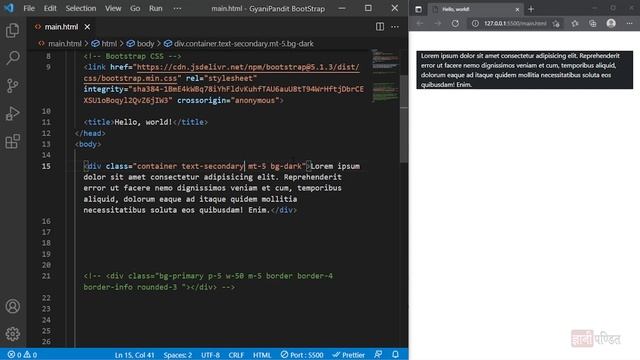Open the File menu

29,8
